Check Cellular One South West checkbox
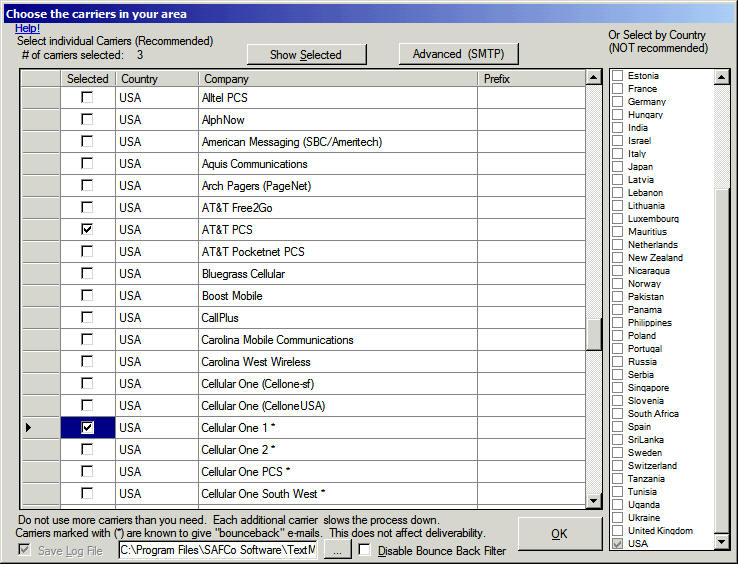 coord(87,493)
